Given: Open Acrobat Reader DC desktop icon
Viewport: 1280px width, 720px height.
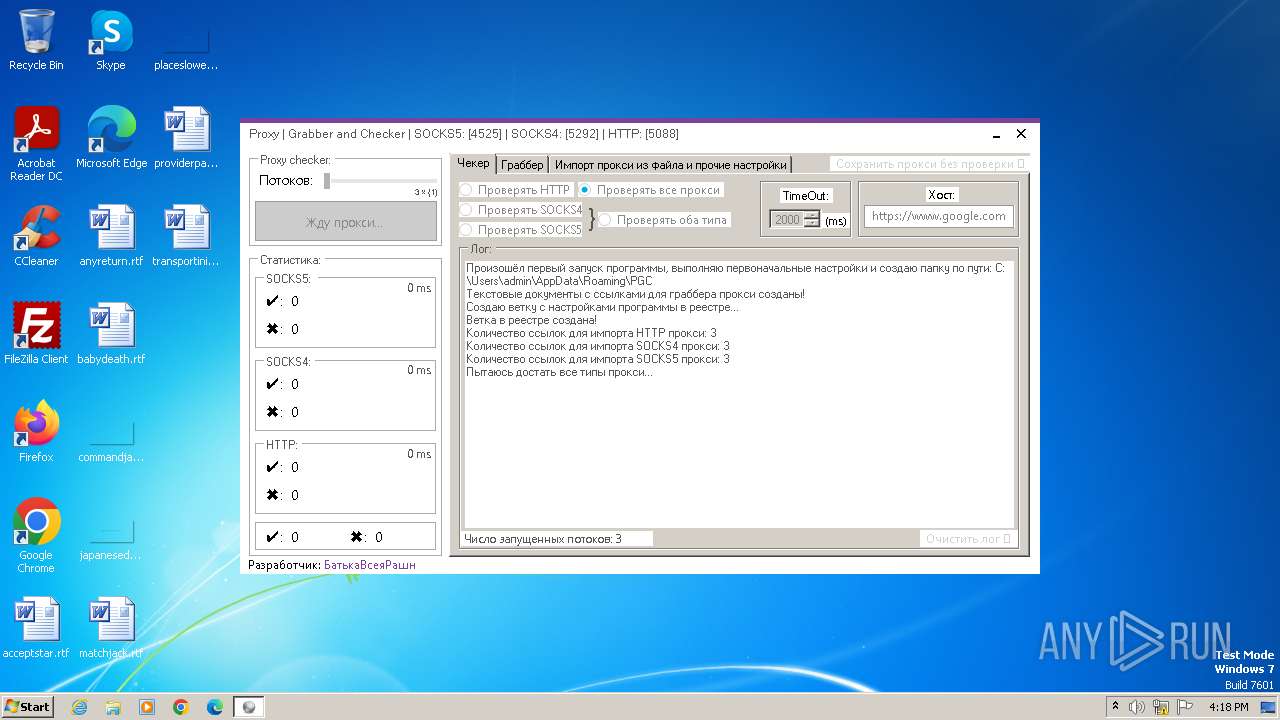Looking at the screenshot, I should (x=36, y=143).
